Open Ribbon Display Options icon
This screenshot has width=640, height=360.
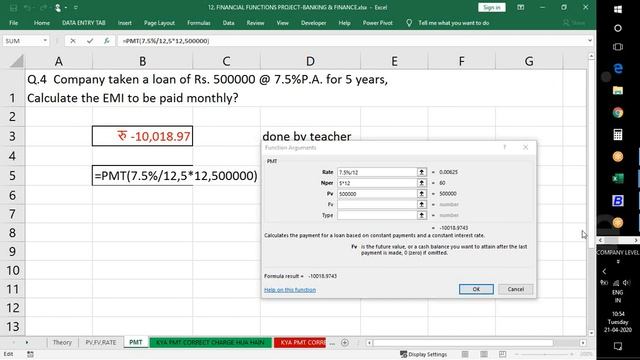pos(520,7)
